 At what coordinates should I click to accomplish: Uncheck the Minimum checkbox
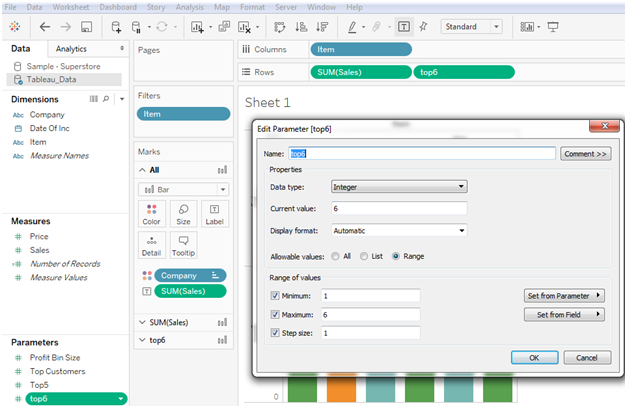click(275, 296)
